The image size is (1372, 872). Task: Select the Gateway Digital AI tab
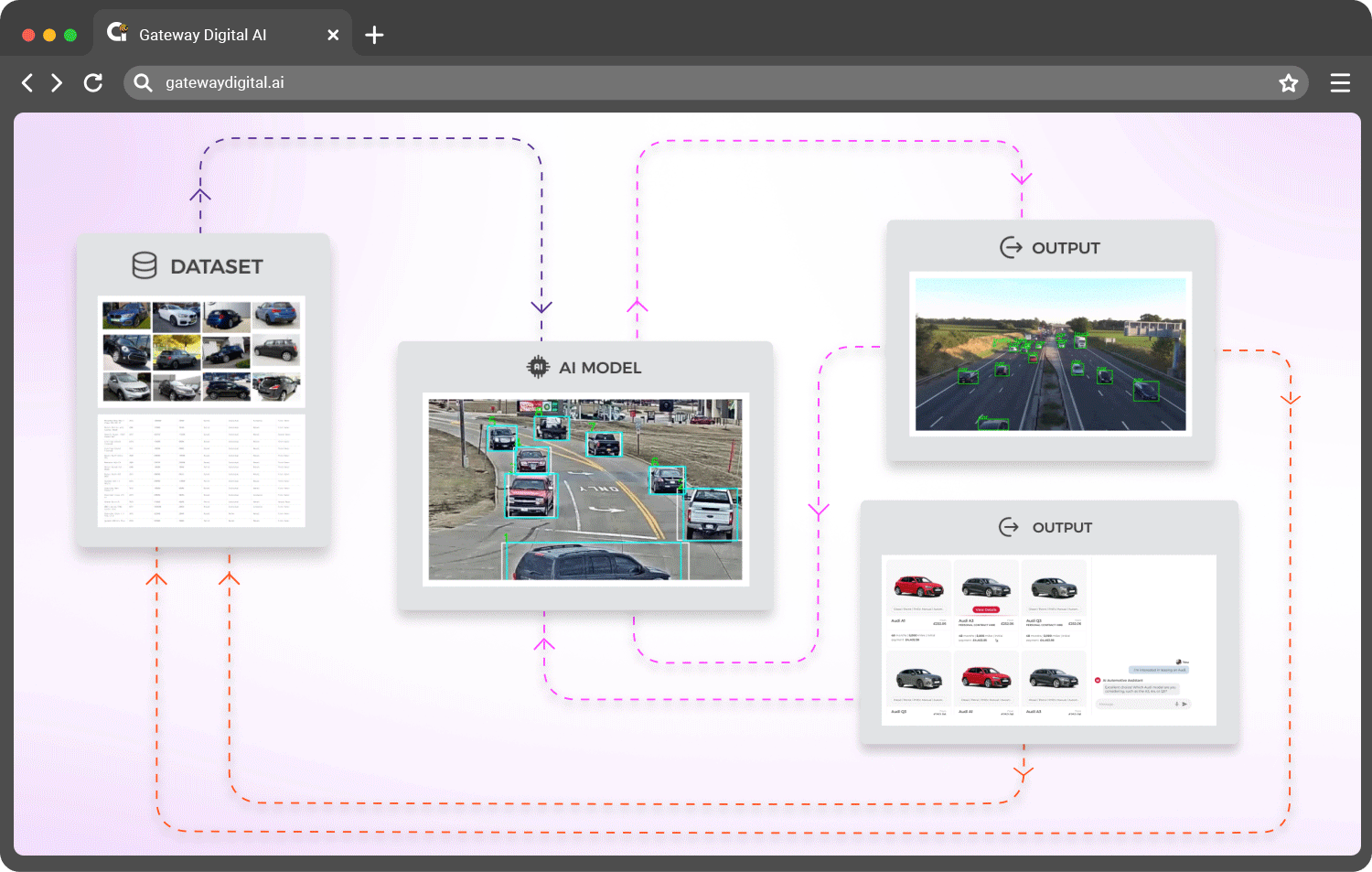click(202, 35)
